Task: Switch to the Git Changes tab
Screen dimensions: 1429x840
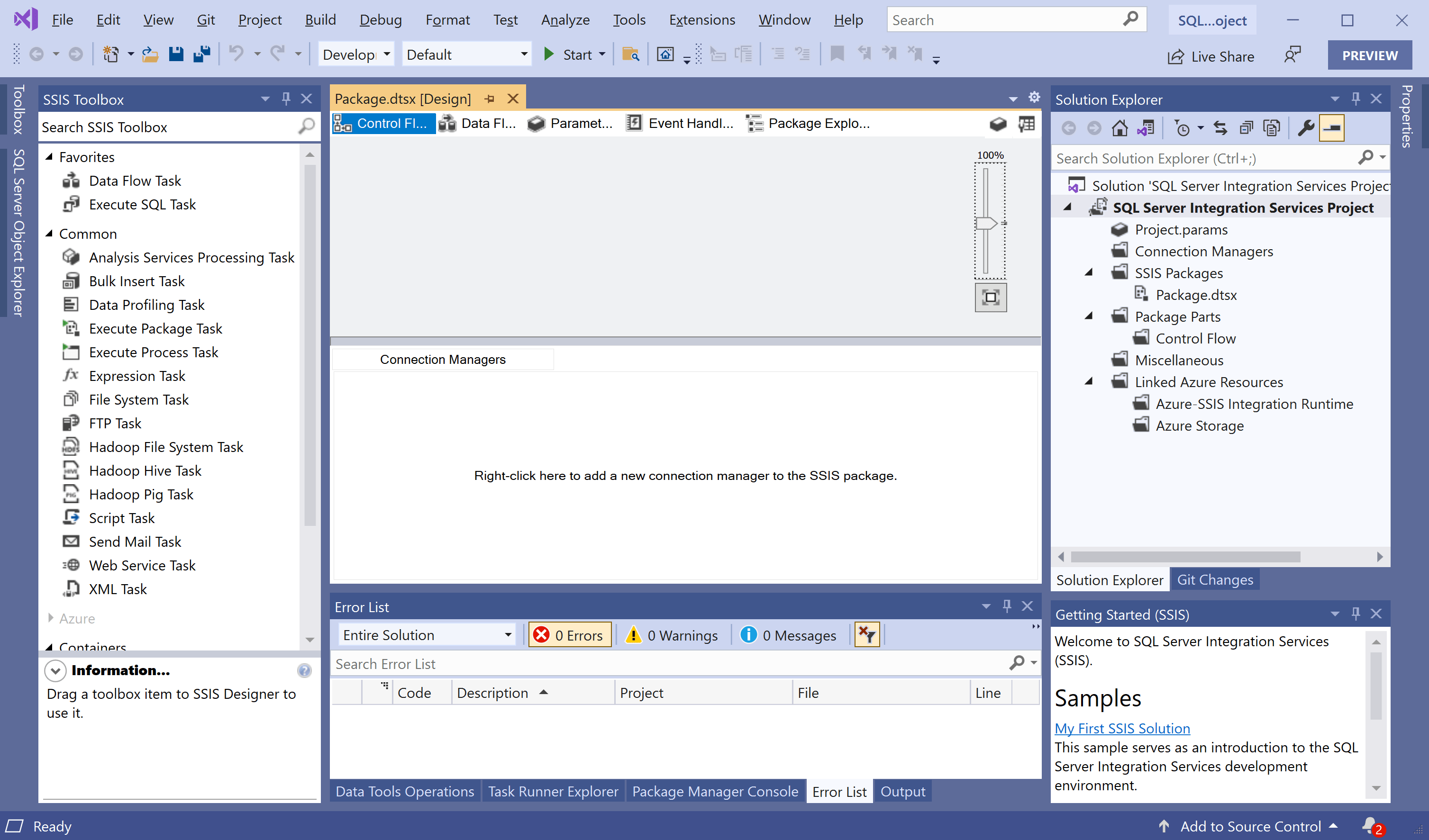Action: (x=1215, y=579)
